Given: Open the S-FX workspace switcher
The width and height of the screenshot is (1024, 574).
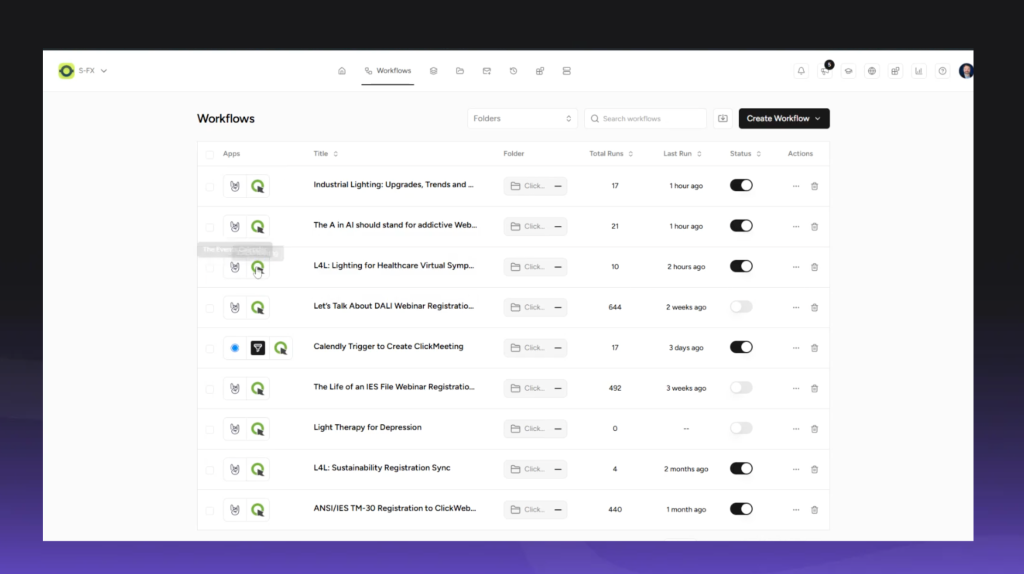Looking at the screenshot, I should (83, 71).
